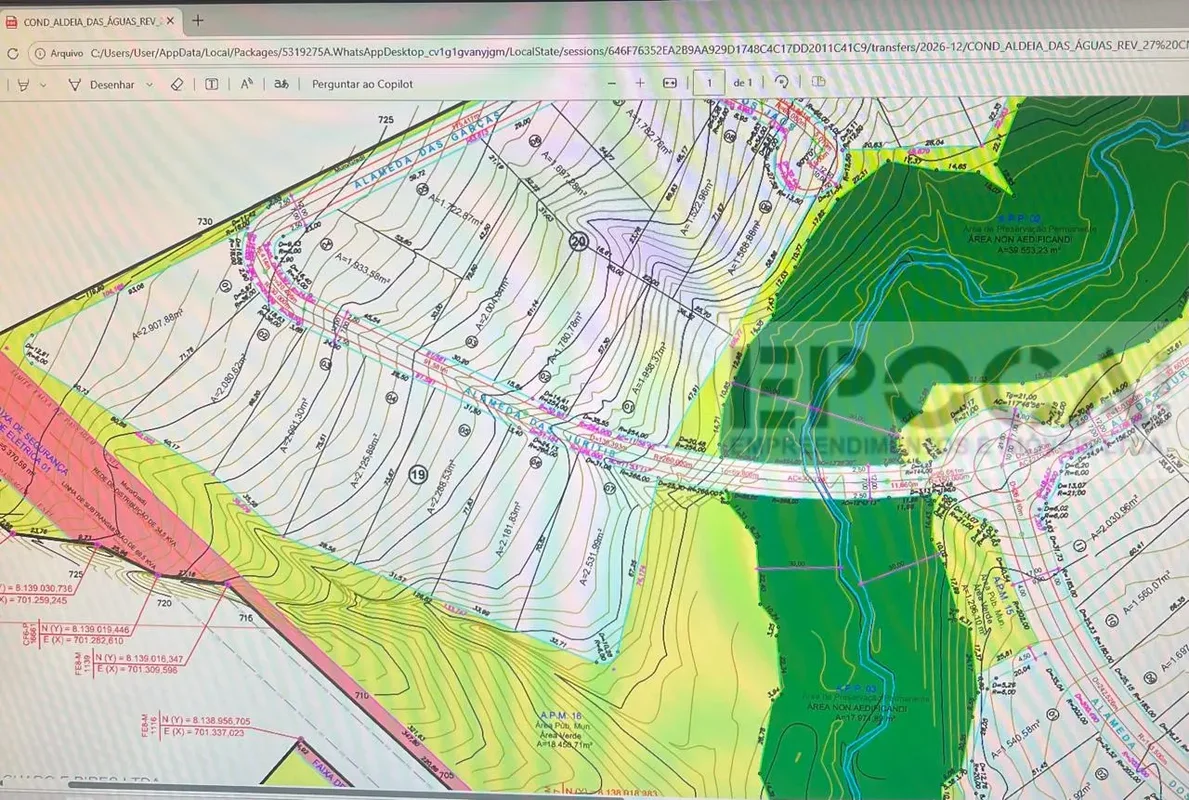Activate the Desenhar drawing tool
The width and height of the screenshot is (1189, 800).
click(102, 85)
